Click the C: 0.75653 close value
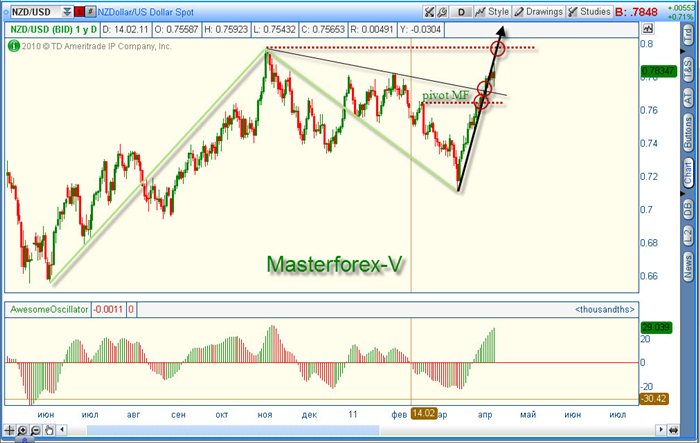The height and width of the screenshot is (443, 700). point(323,29)
